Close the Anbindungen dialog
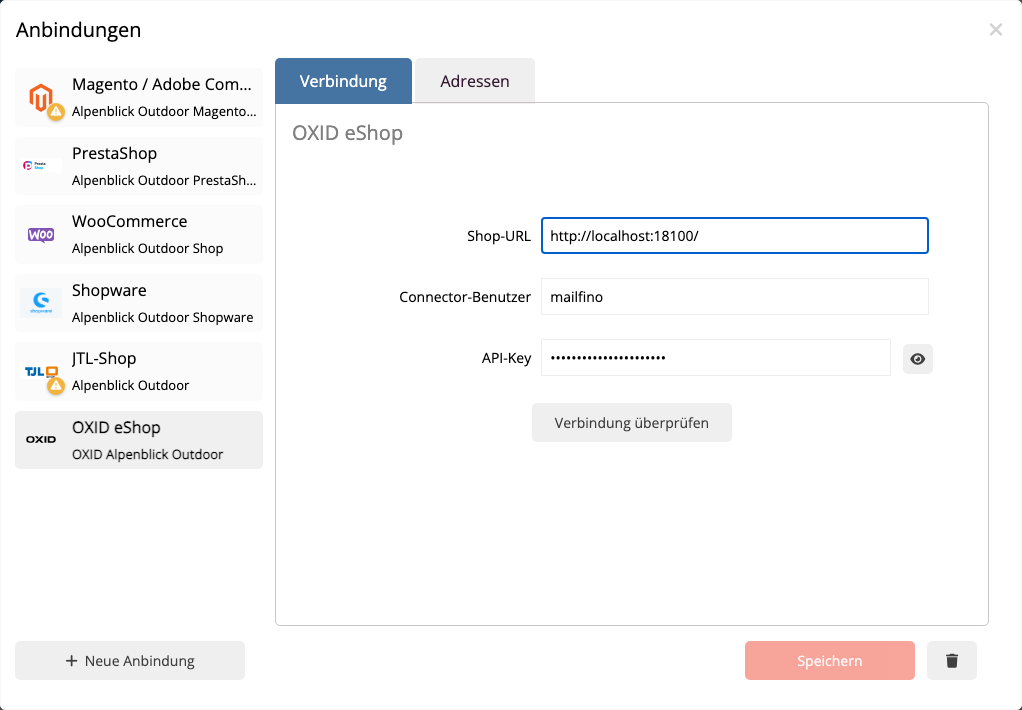 click(995, 29)
